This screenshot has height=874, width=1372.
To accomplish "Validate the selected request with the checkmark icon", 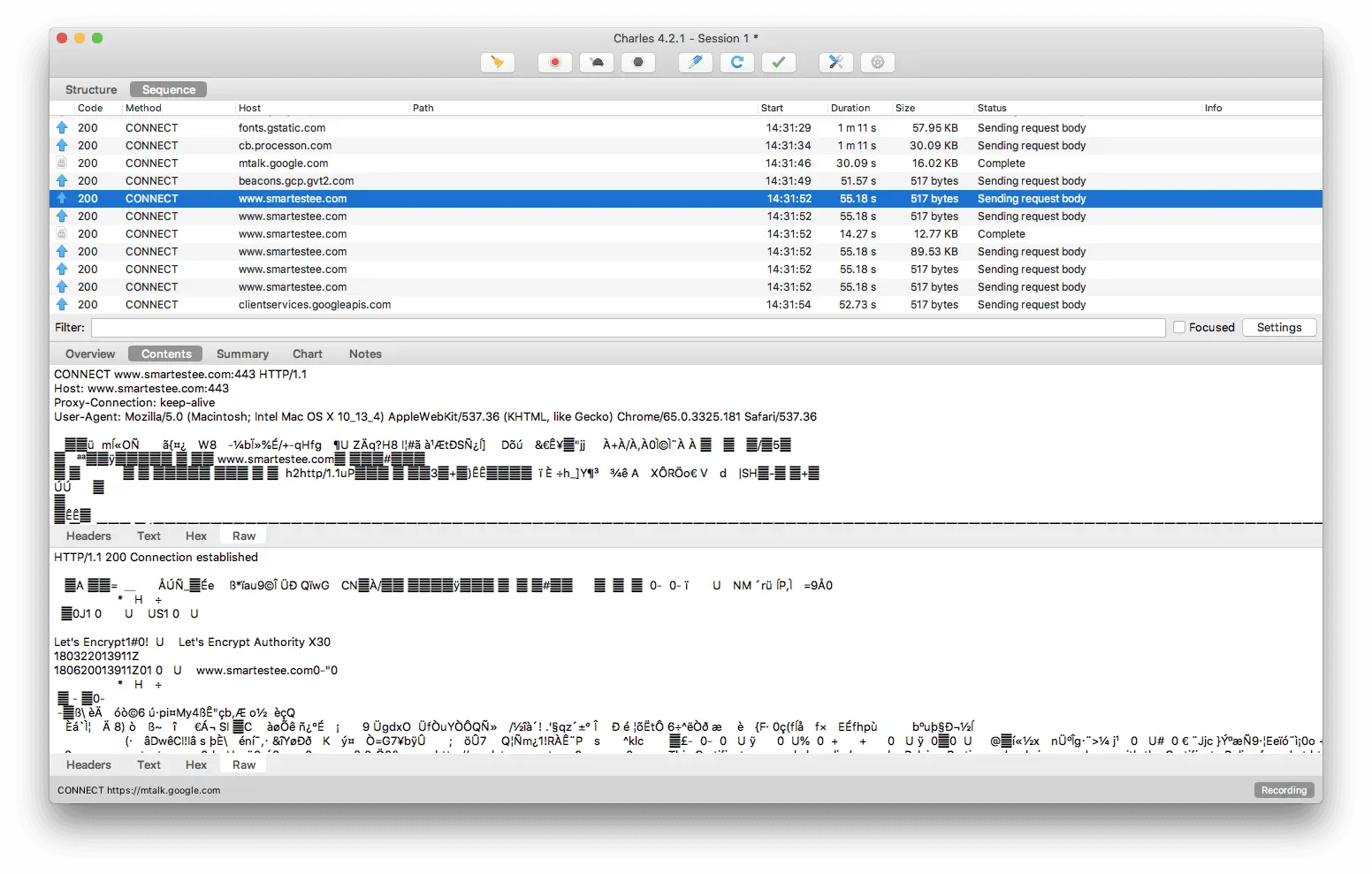I will (x=779, y=62).
